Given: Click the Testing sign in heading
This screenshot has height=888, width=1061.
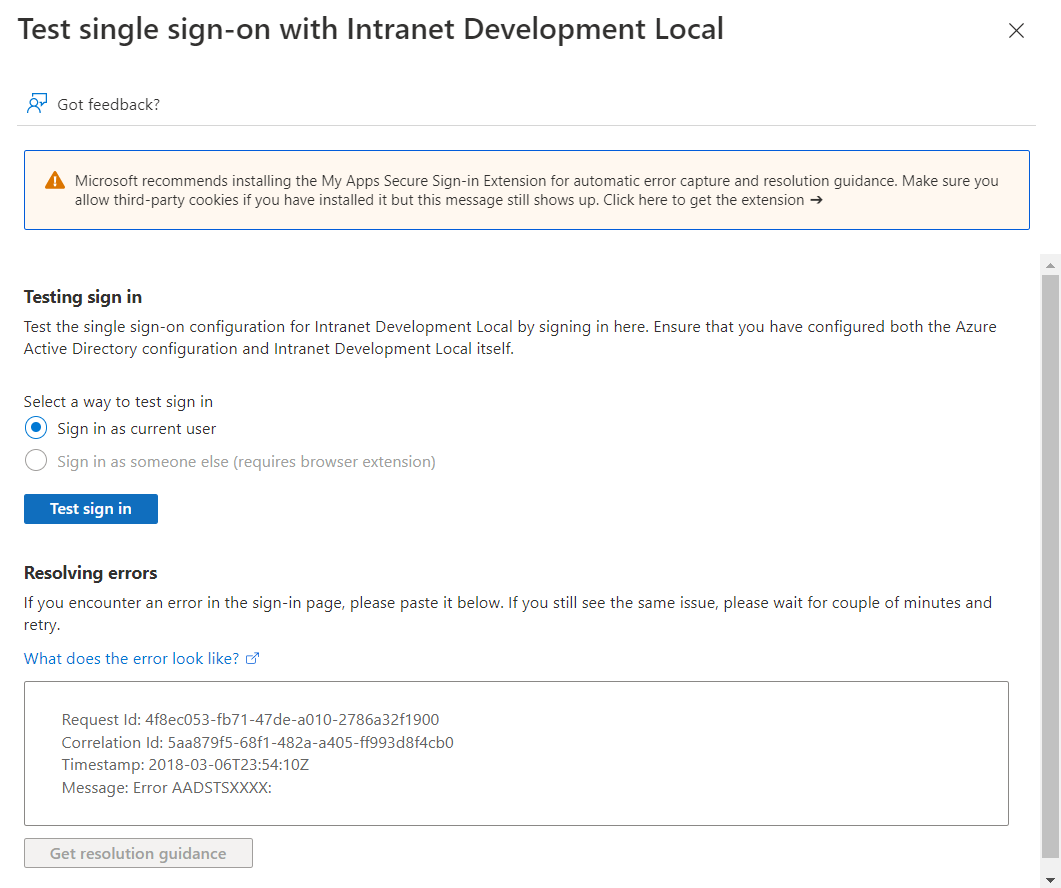Looking at the screenshot, I should click(83, 297).
